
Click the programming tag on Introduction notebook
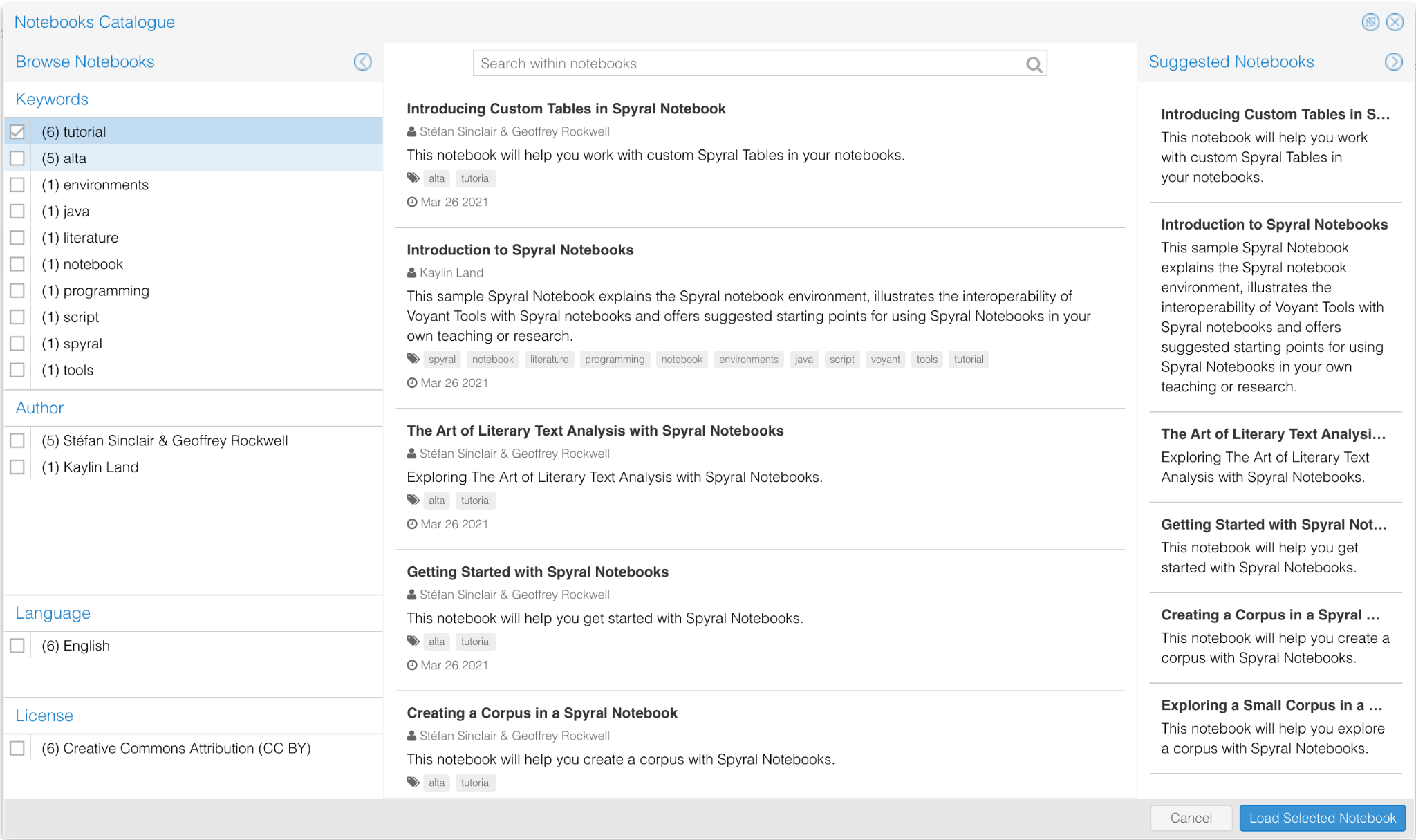pyautogui.click(x=615, y=360)
